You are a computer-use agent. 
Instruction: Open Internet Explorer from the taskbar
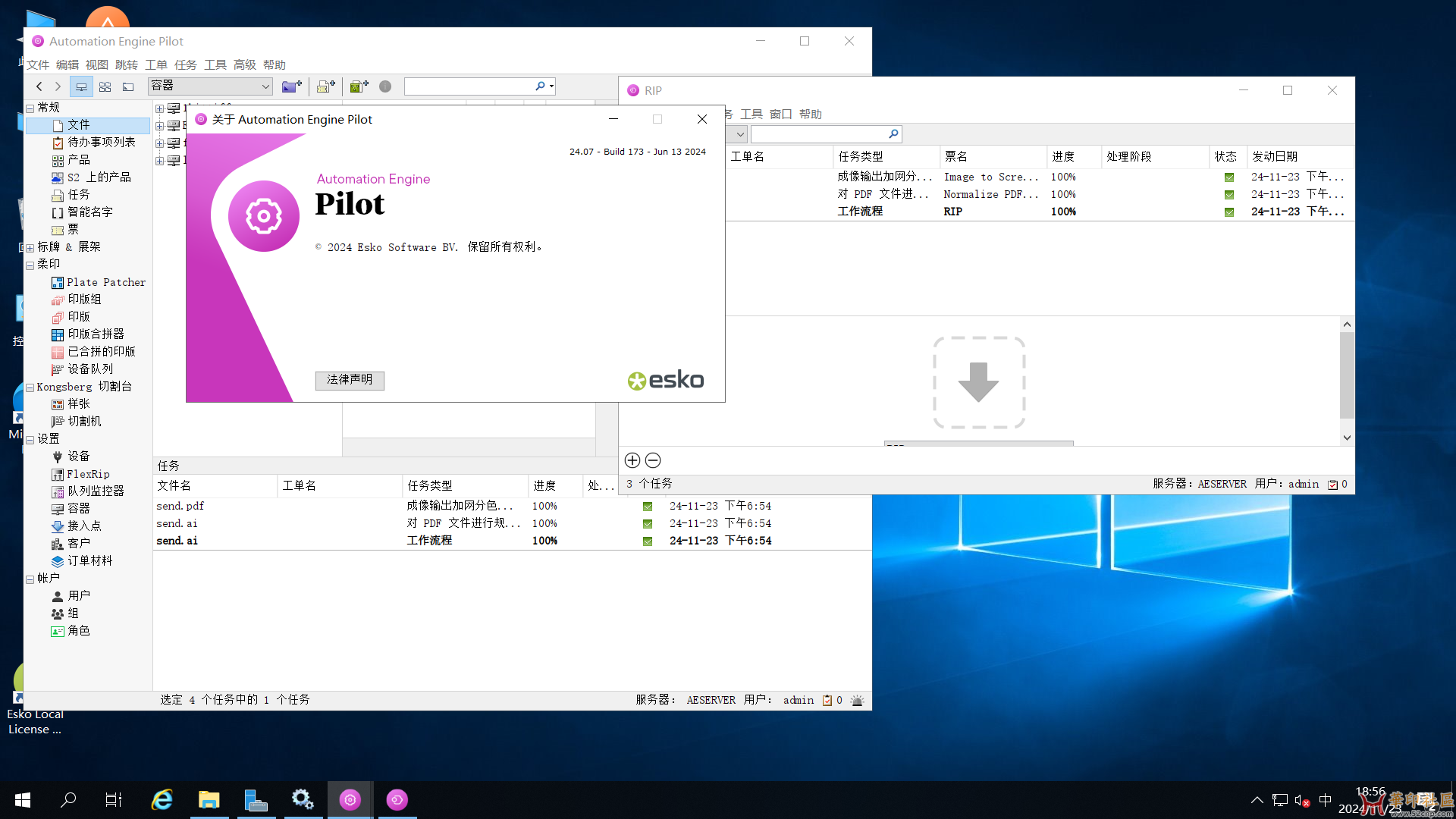tap(162, 800)
